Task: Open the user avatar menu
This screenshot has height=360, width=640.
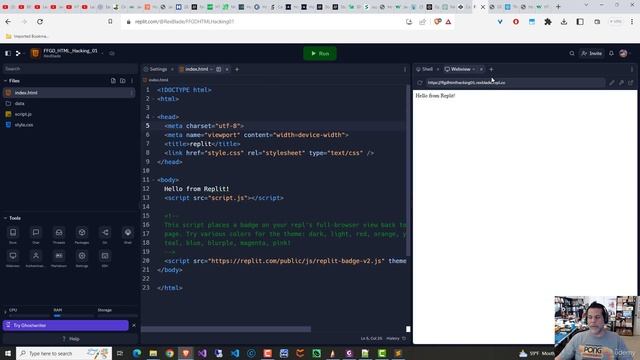Action: [623, 53]
